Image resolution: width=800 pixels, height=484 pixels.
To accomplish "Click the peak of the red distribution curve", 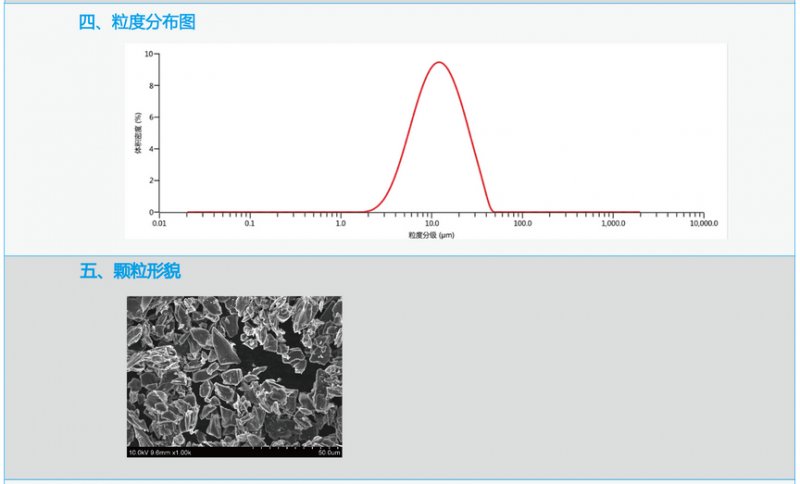I will [439, 62].
